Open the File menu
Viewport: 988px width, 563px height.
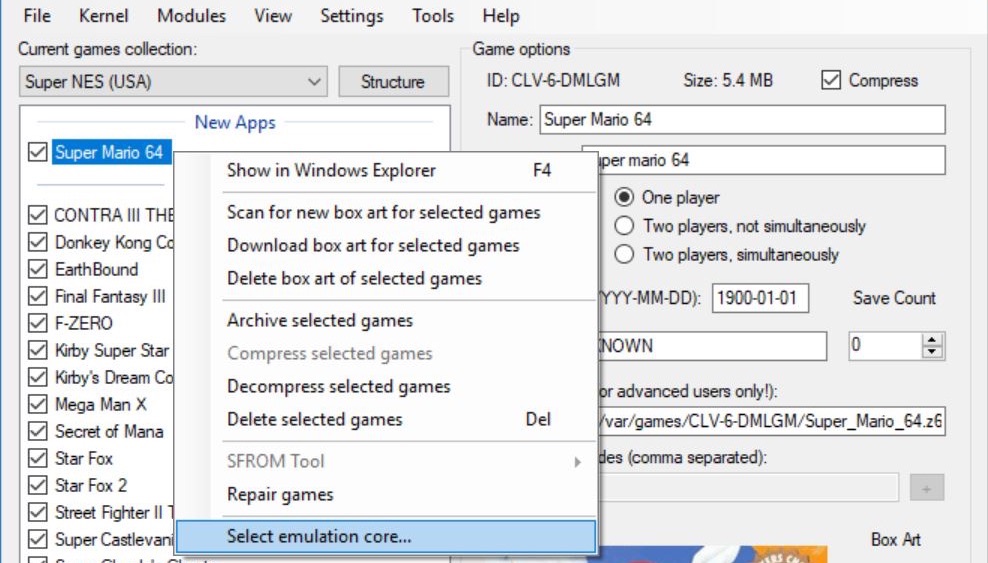(x=37, y=15)
